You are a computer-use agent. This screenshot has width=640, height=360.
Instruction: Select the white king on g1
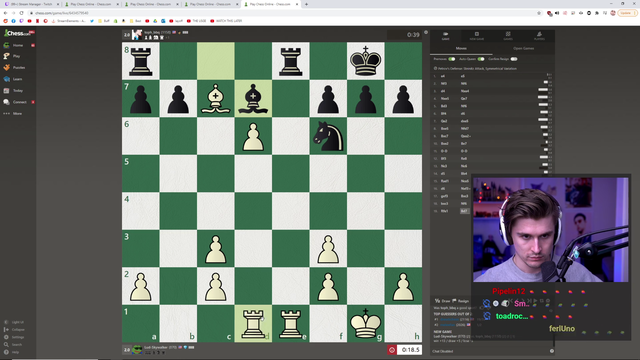pyautogui.click(x=366, y=324)
